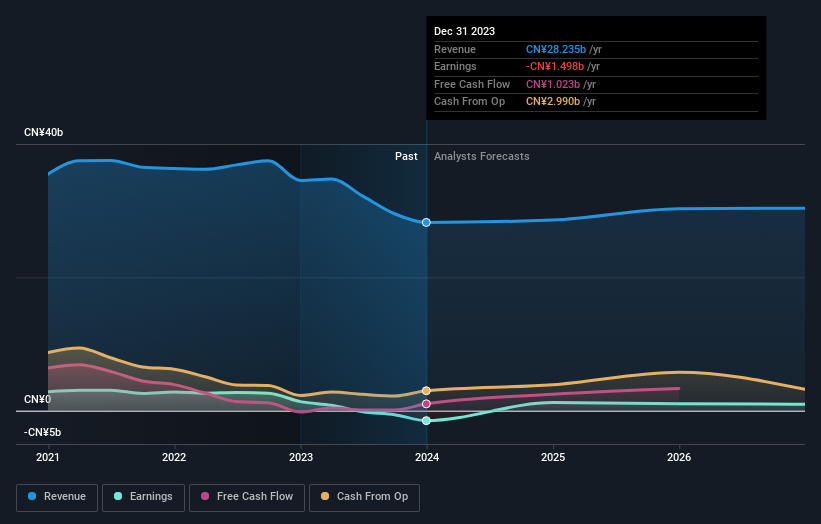Click the Revenue row label in tooltip
This screenshot has height=524, width=821.
[x=455, y=49]
